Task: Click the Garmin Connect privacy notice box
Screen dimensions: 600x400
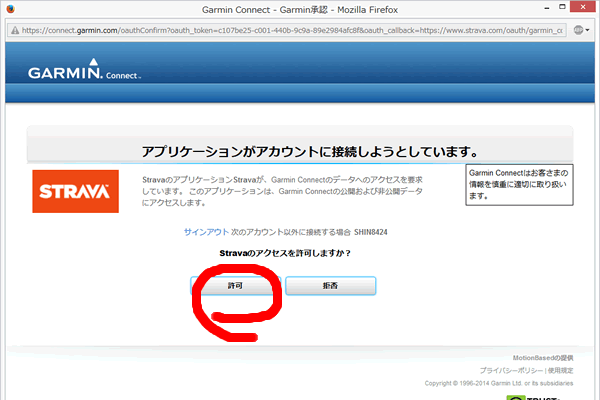Action: 519,185
